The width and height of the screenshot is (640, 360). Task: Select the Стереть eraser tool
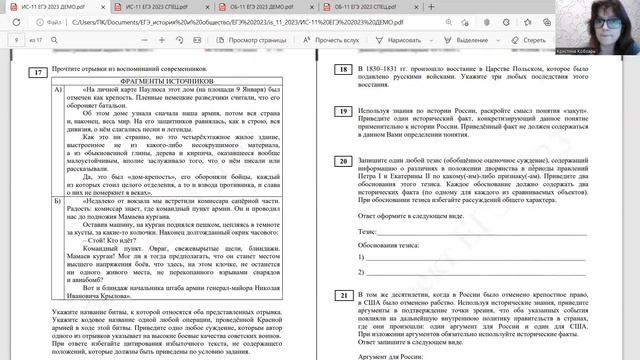point(528,40)
